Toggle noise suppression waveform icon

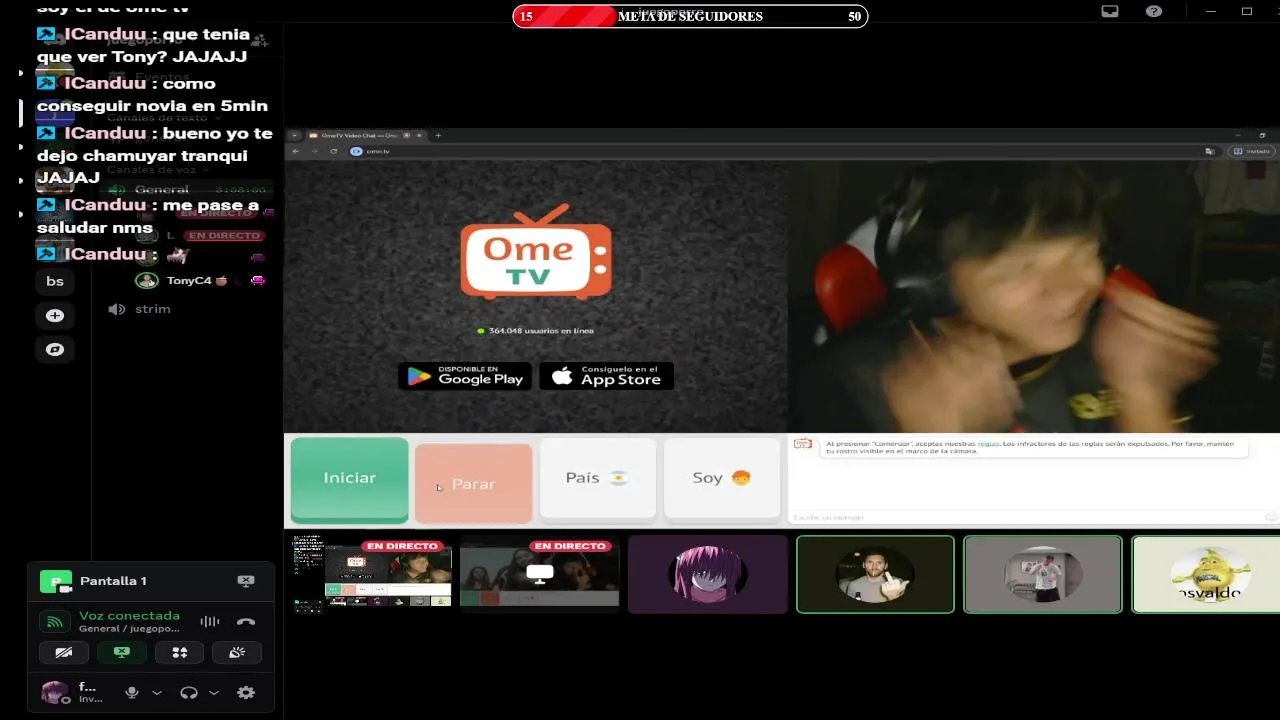tap(209, 621)
